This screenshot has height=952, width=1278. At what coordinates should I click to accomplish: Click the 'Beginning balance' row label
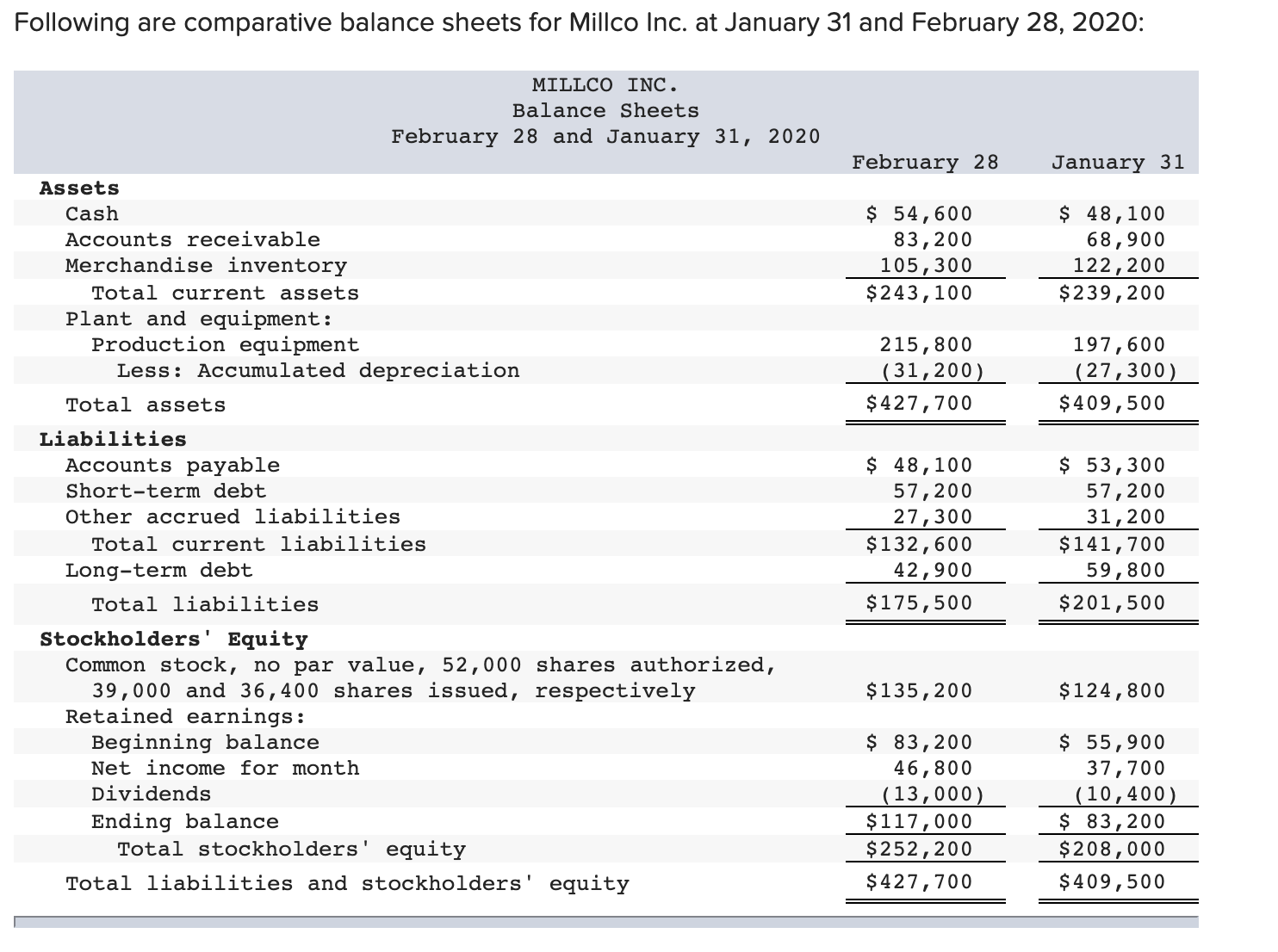click(206, 742)
